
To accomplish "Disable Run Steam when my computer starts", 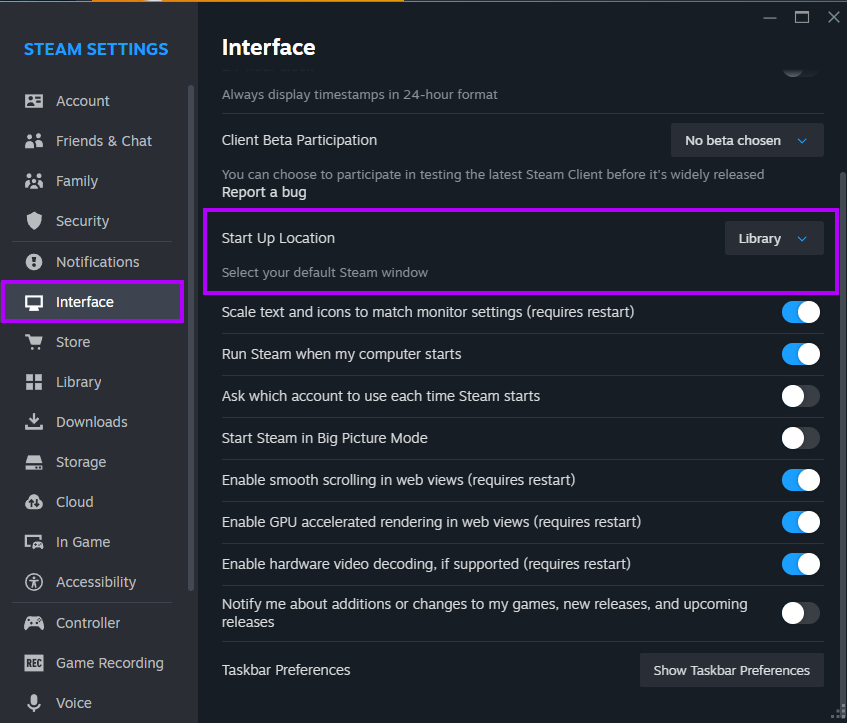I will (x=801, y=354).
